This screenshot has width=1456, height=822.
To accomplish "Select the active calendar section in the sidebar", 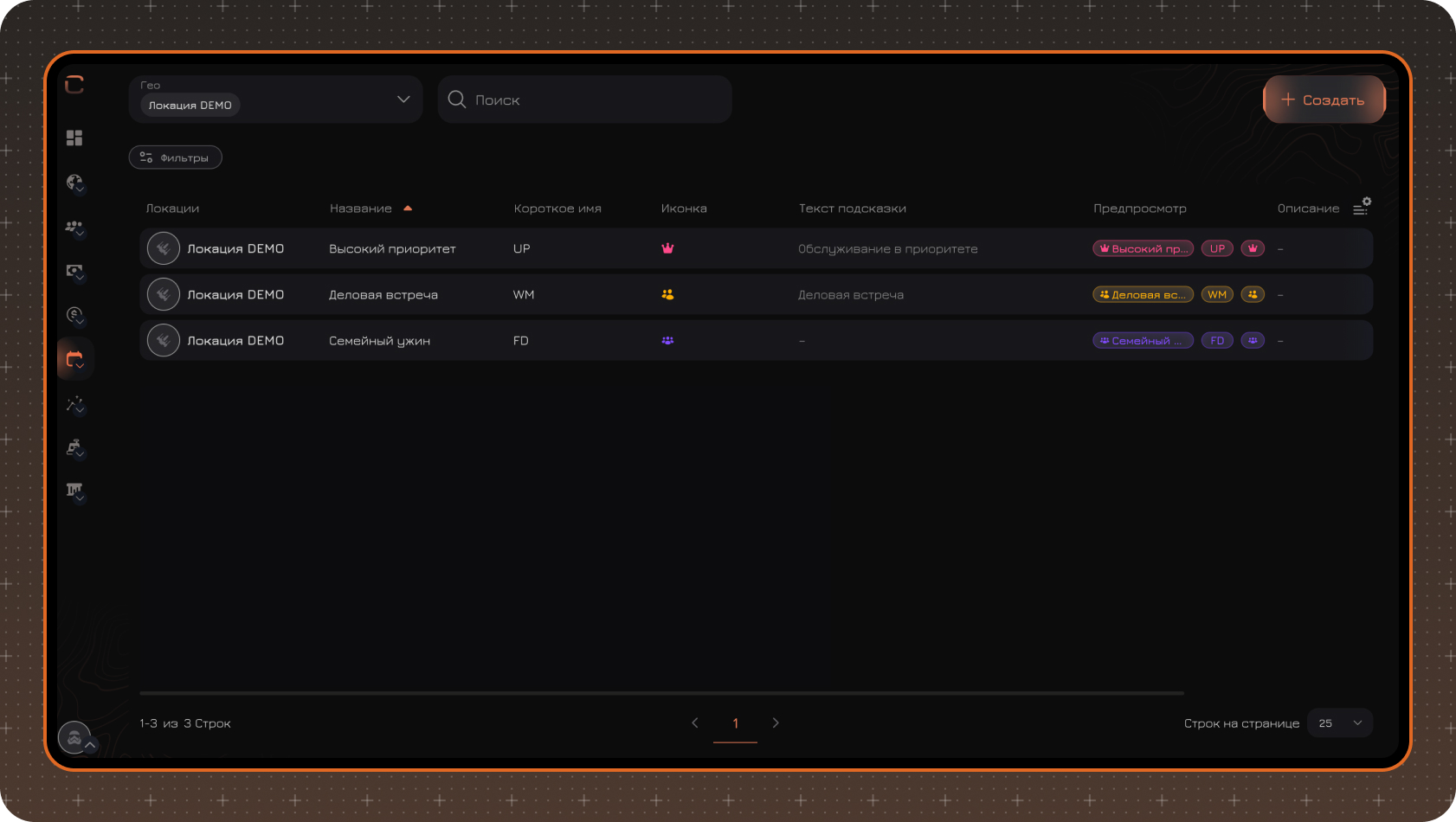I will [75, 359].
